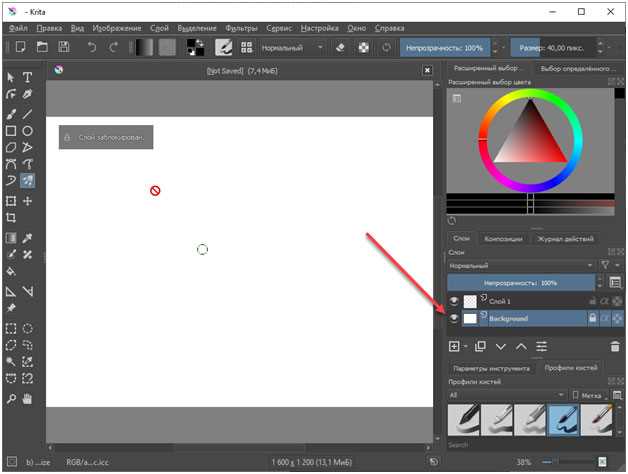The image size is (628, 474).
Task: Adjust the brush opacity slider
Action: click(445, 48)
